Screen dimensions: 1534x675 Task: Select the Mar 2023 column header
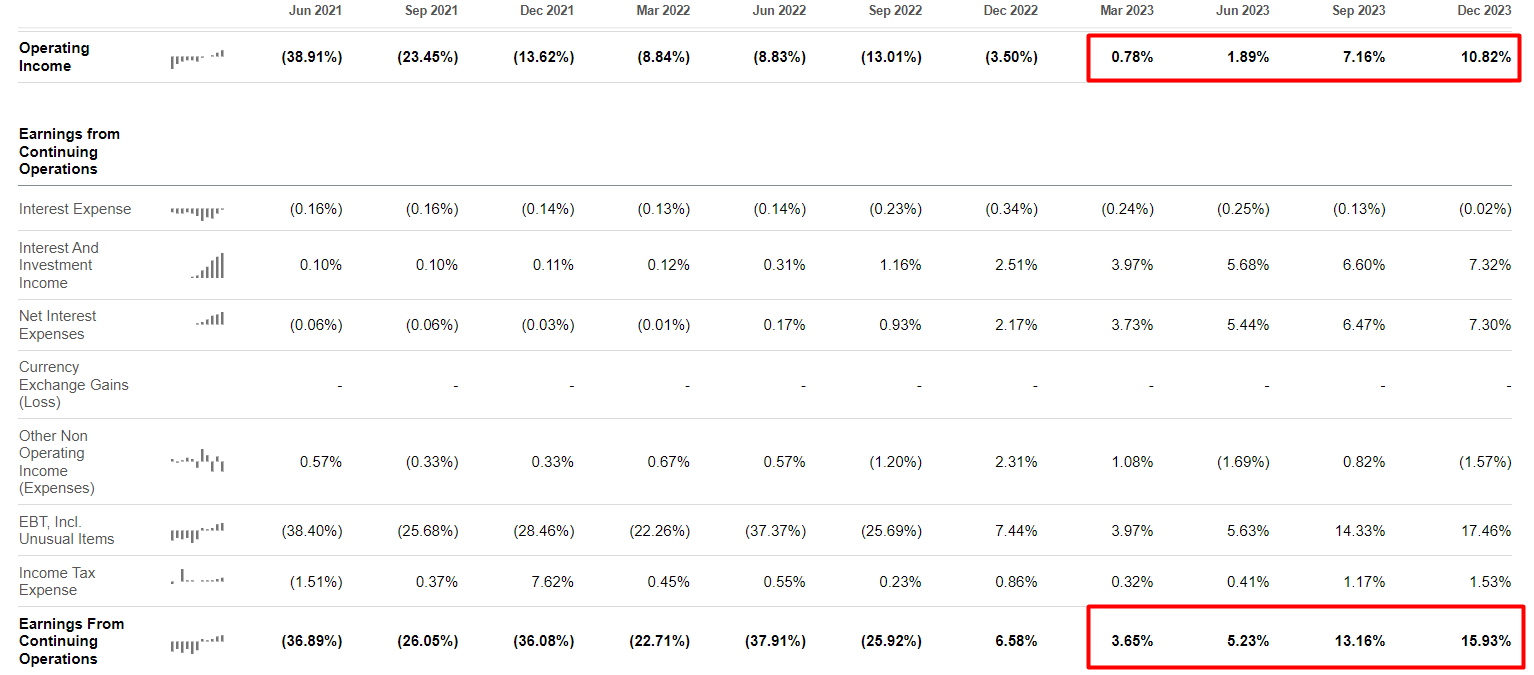pyautogui.click(x=1126, y=10)
